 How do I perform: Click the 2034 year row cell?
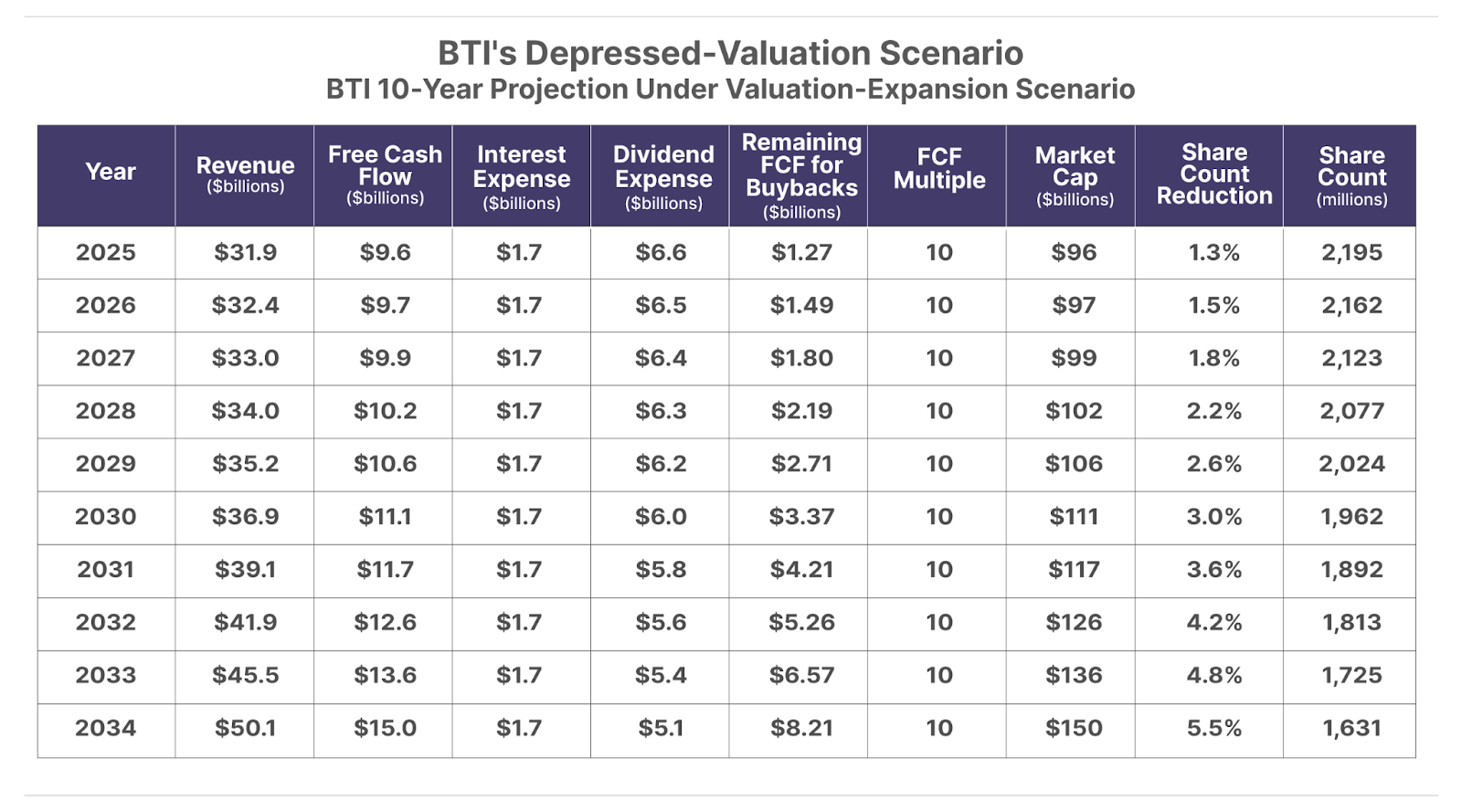106,728
